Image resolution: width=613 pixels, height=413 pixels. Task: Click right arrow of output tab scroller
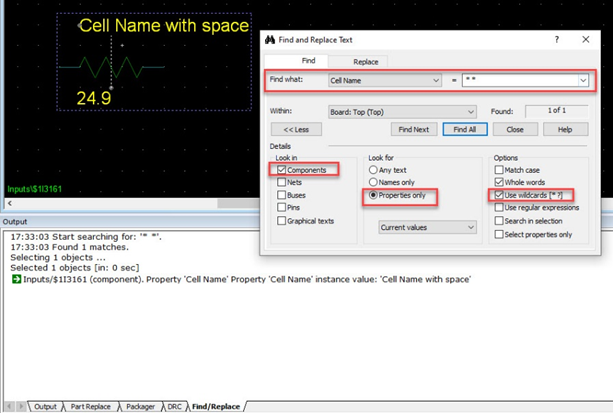tap(21, 406)
